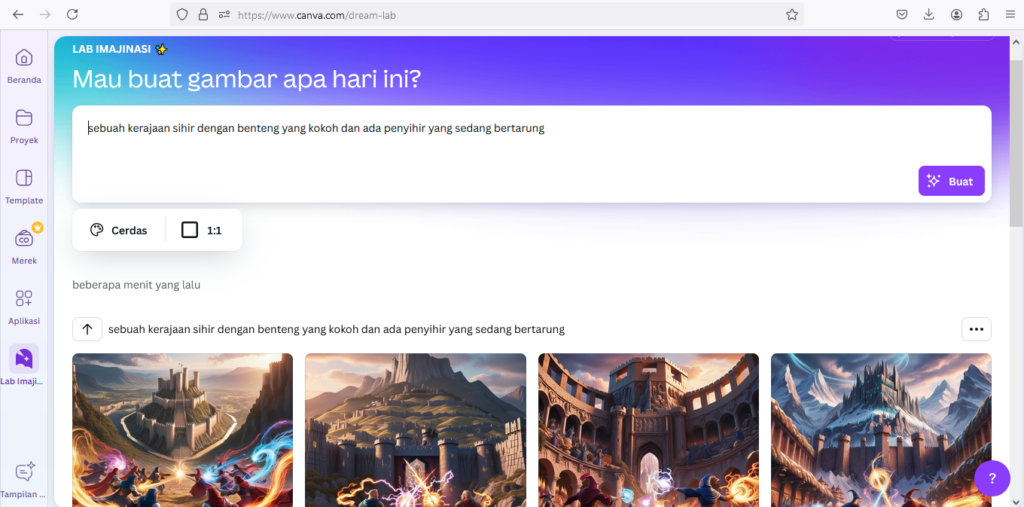Open the three-dots more options menu
This screenshot has width=1024, height=507.
pos(976,329)
